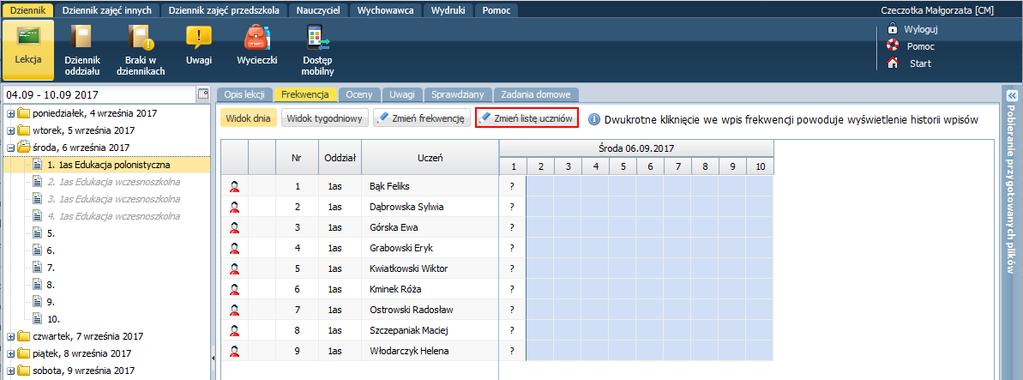
Task: Click Zmień frekwencję button
Action: click(x=421, y=119)
